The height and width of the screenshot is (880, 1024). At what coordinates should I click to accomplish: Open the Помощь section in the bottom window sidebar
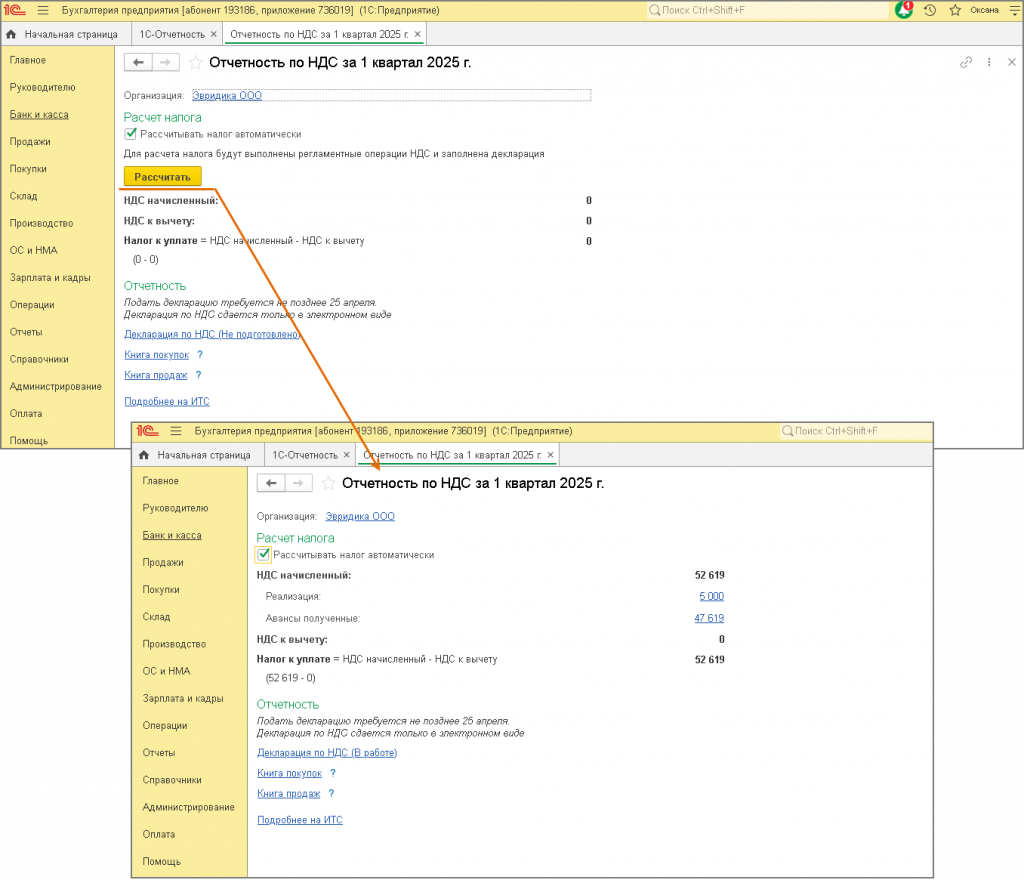(x=161, y=862)
